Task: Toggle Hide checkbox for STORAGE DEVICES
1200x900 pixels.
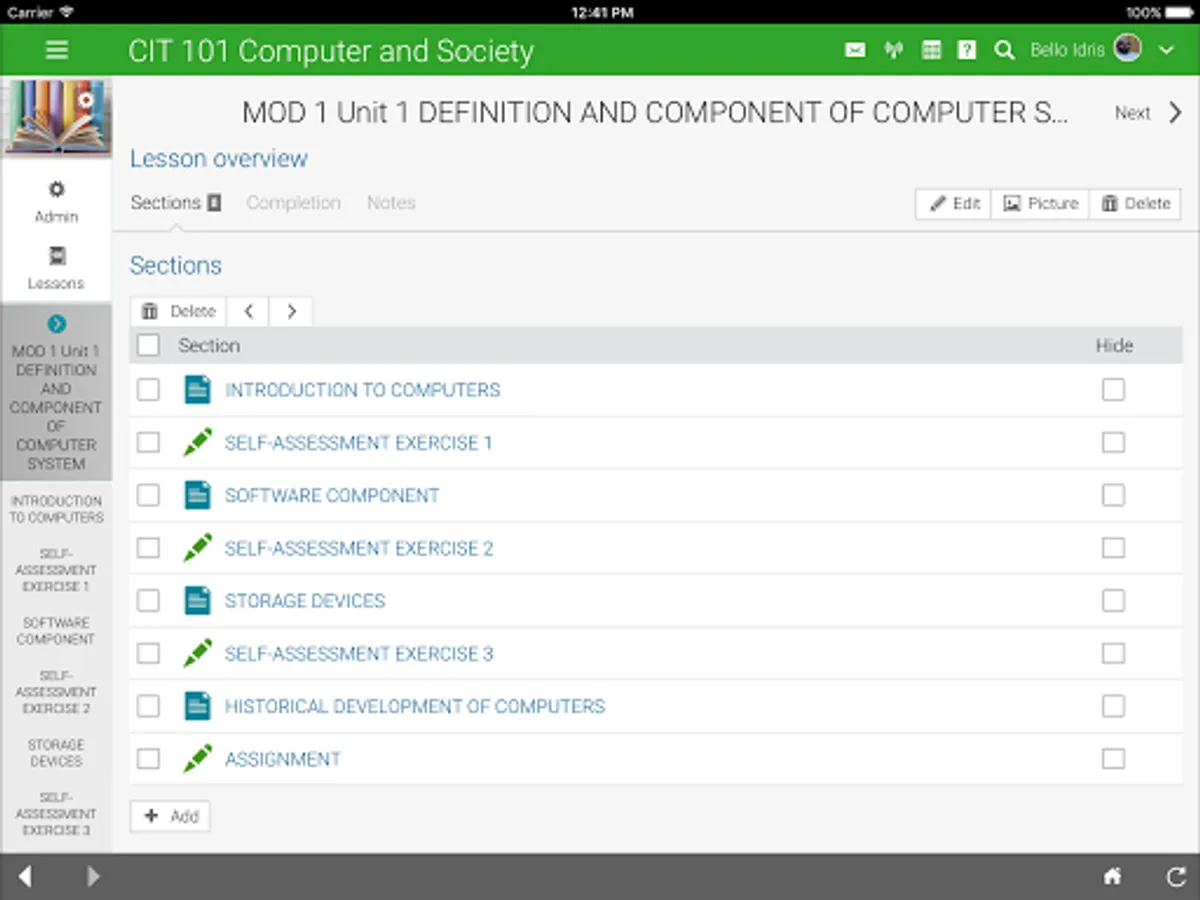Action: 1113,601
